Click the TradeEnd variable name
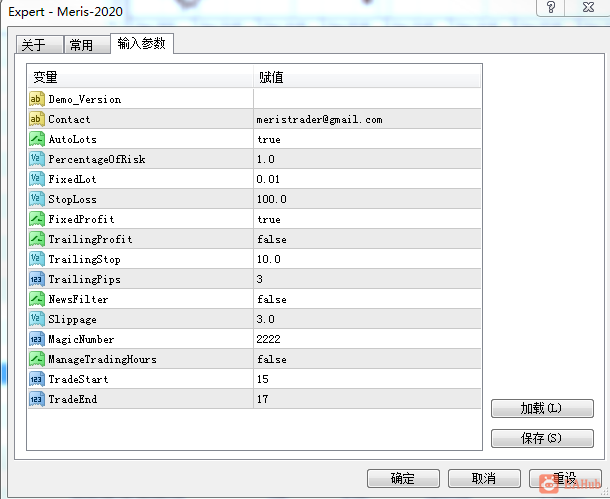Screen dimensions: 610x499 pyautogui.click(x=73, y=399)
